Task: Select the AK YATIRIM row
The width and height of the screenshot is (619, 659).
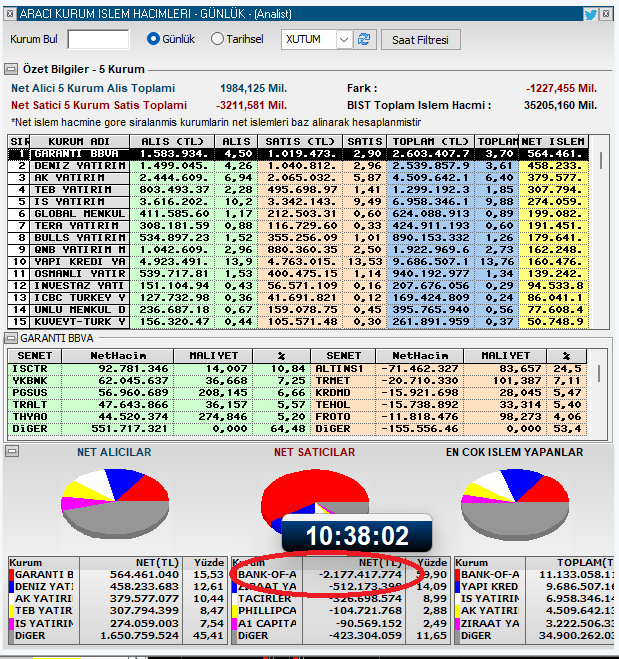Action: tap(298, 178)
